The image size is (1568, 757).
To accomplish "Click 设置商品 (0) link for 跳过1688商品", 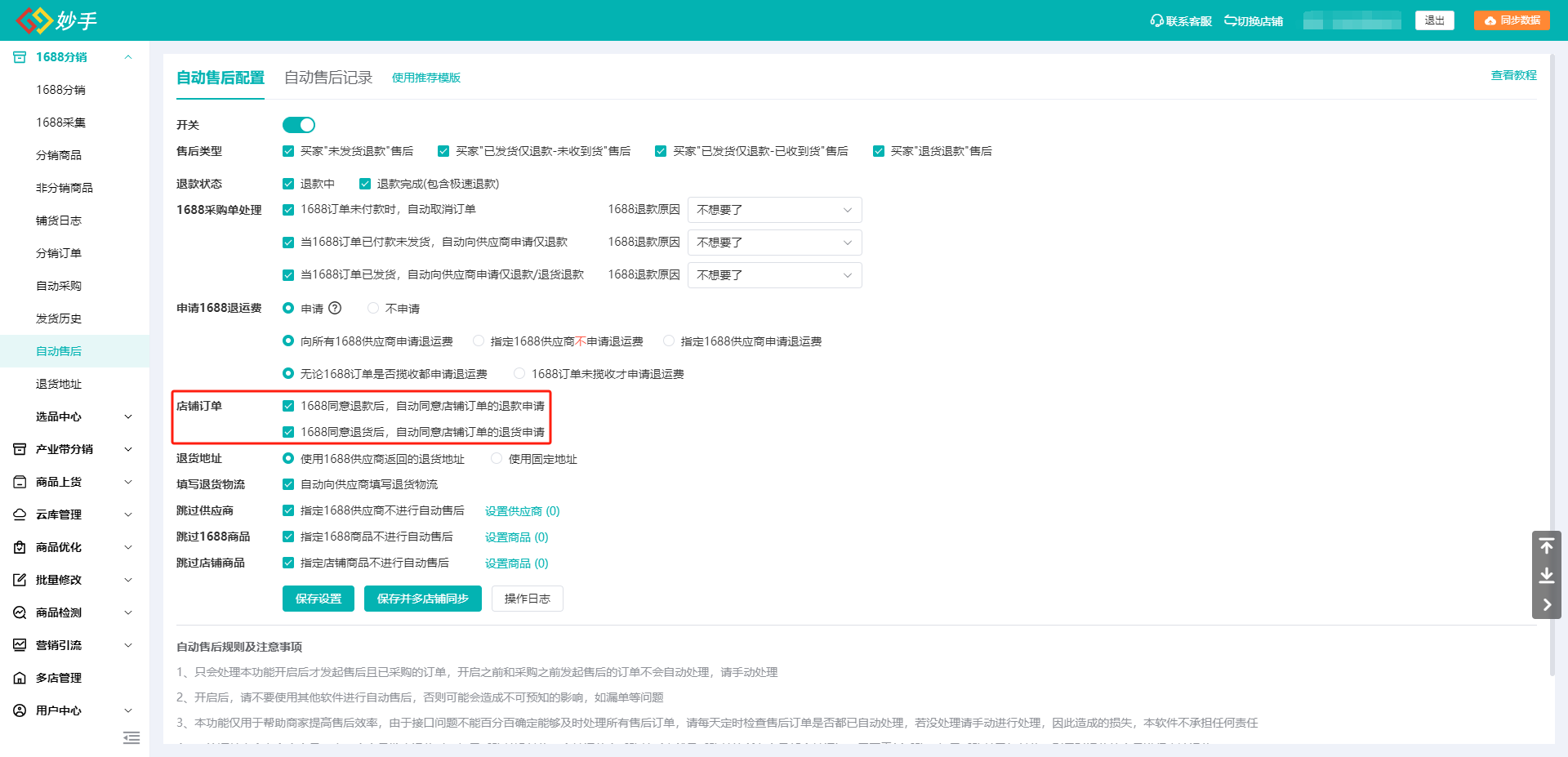I will coord(517,537).
